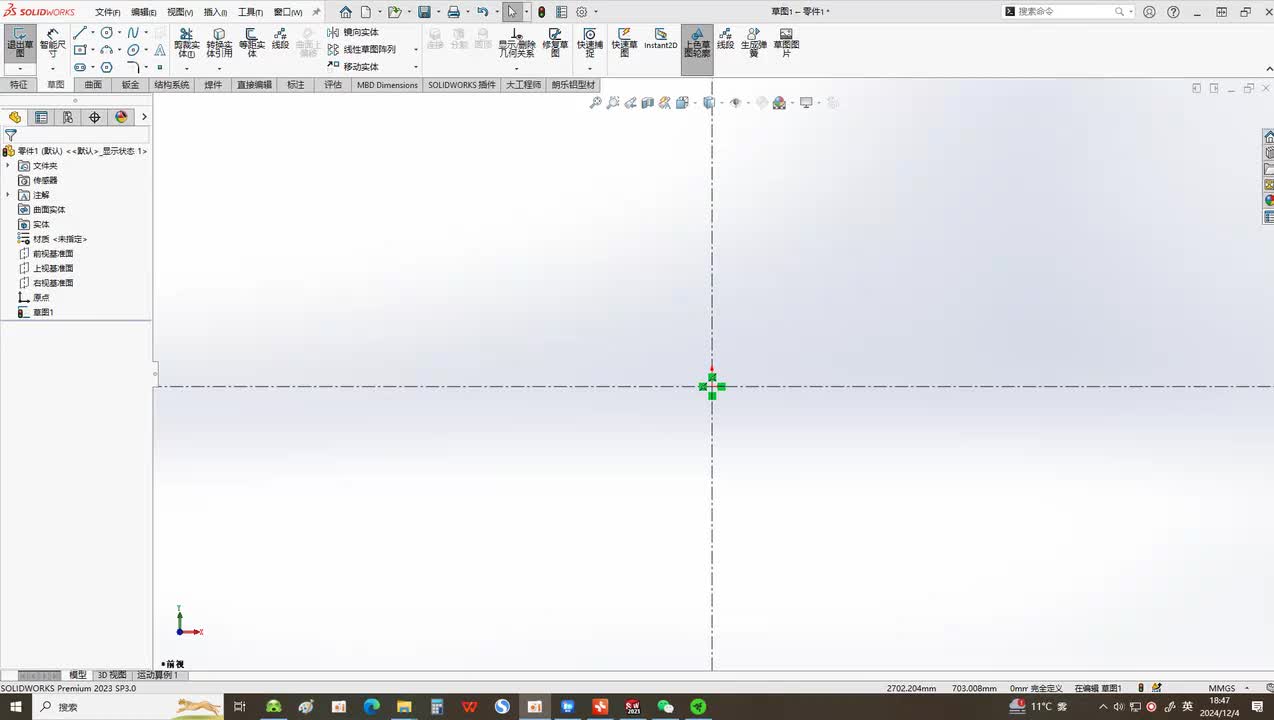Select the Straight Slot tool
The image size is (1274, 720).
click(80, 67)
